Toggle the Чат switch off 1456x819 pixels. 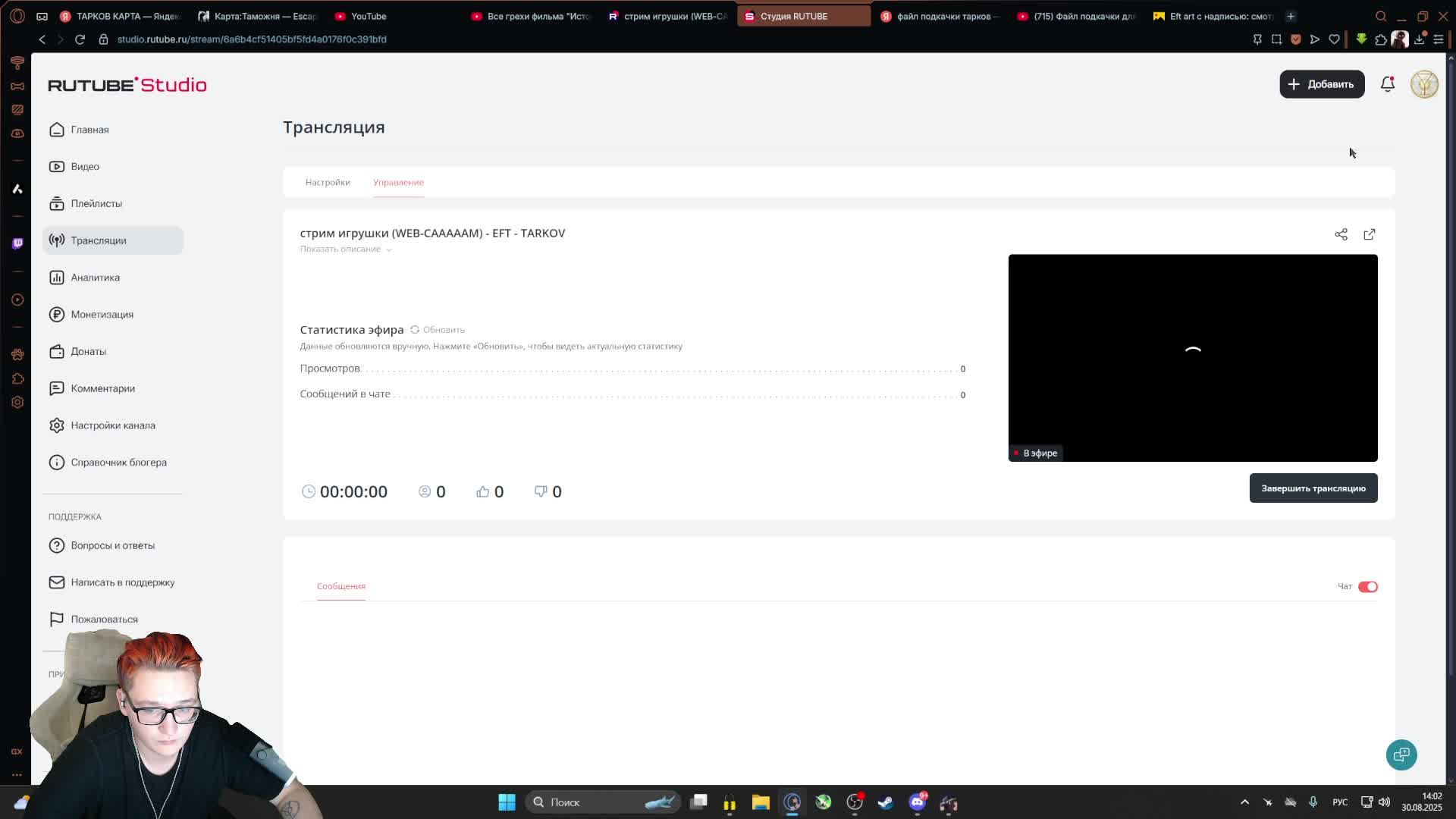[x=1367, y=587]
